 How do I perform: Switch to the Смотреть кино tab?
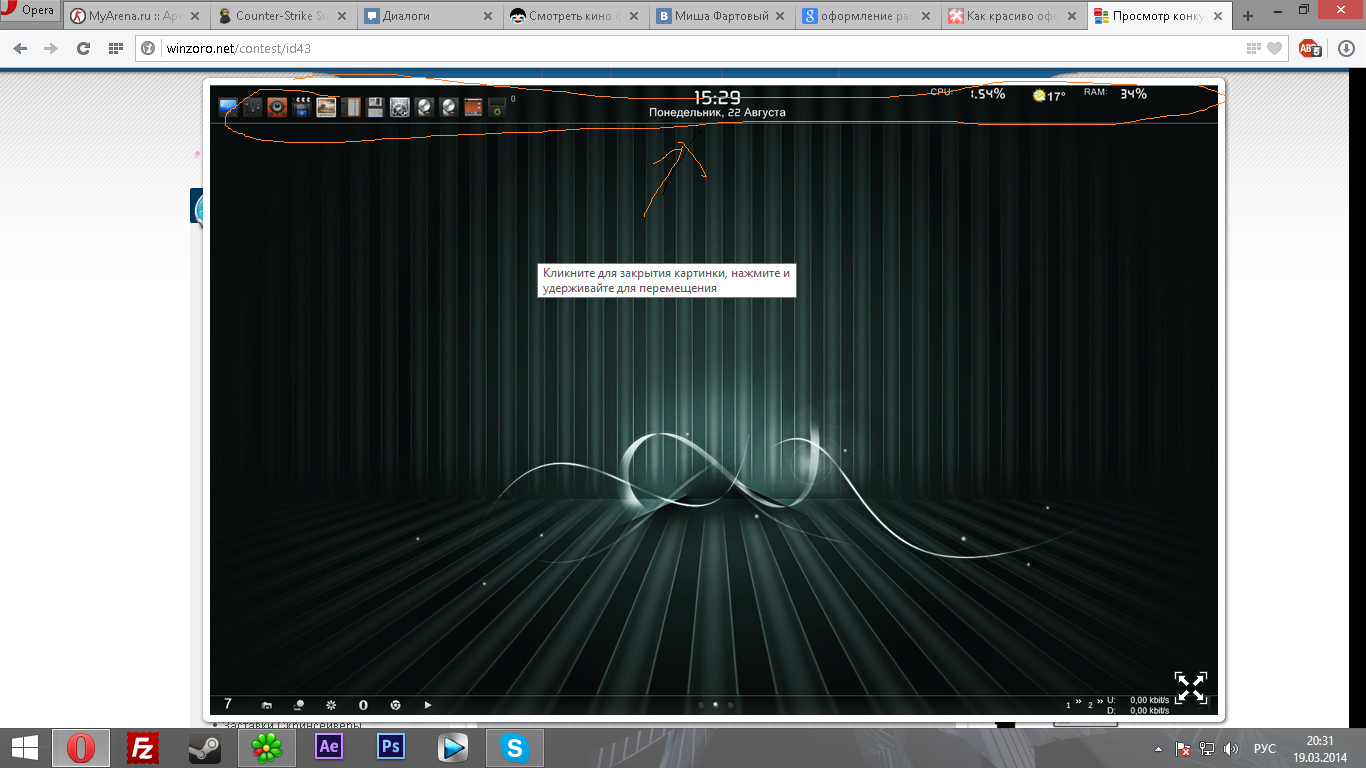(x=576, y=16)
